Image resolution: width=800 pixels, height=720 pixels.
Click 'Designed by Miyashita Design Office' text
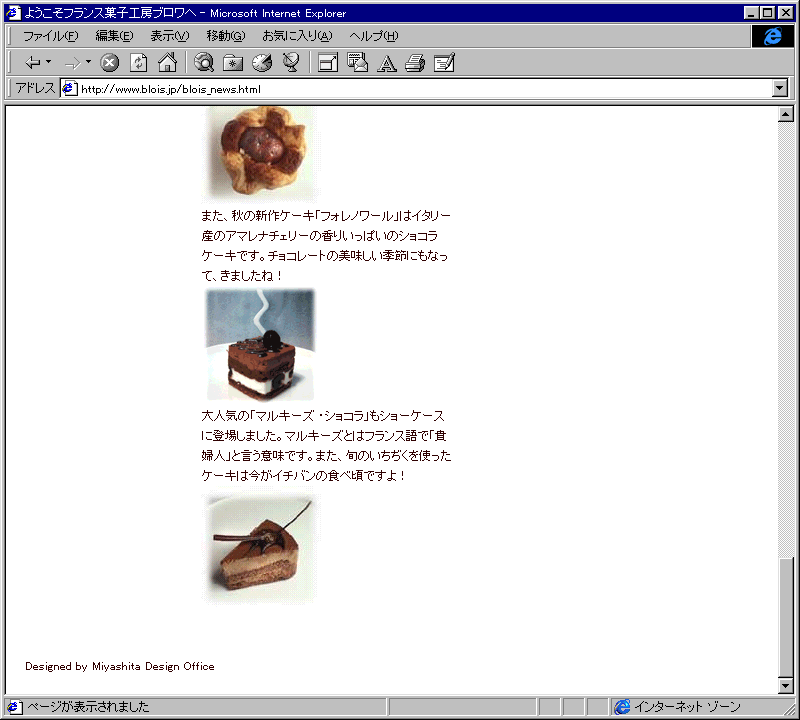120,666
